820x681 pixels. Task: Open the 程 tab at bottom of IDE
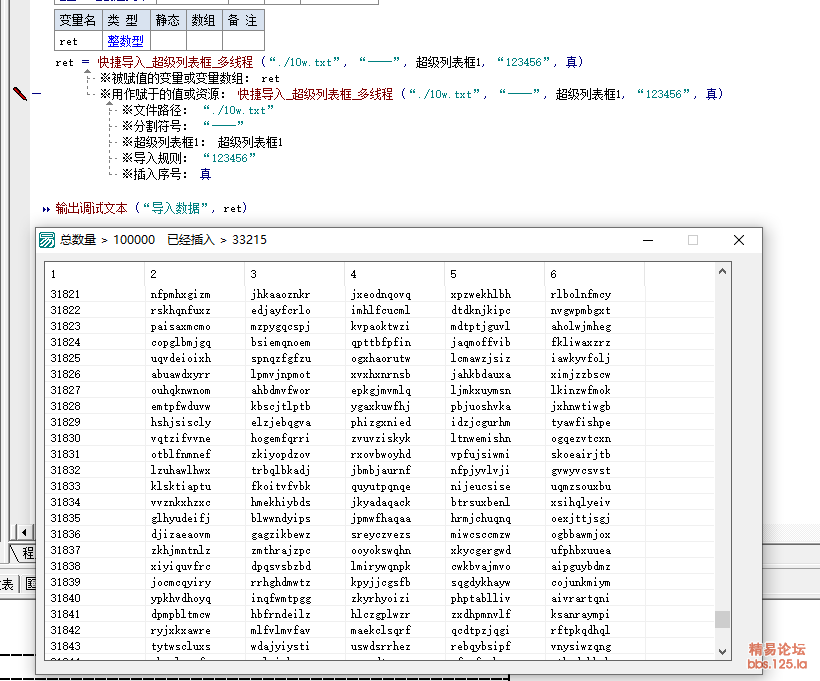pyautogui.click(x=24, y=553)
